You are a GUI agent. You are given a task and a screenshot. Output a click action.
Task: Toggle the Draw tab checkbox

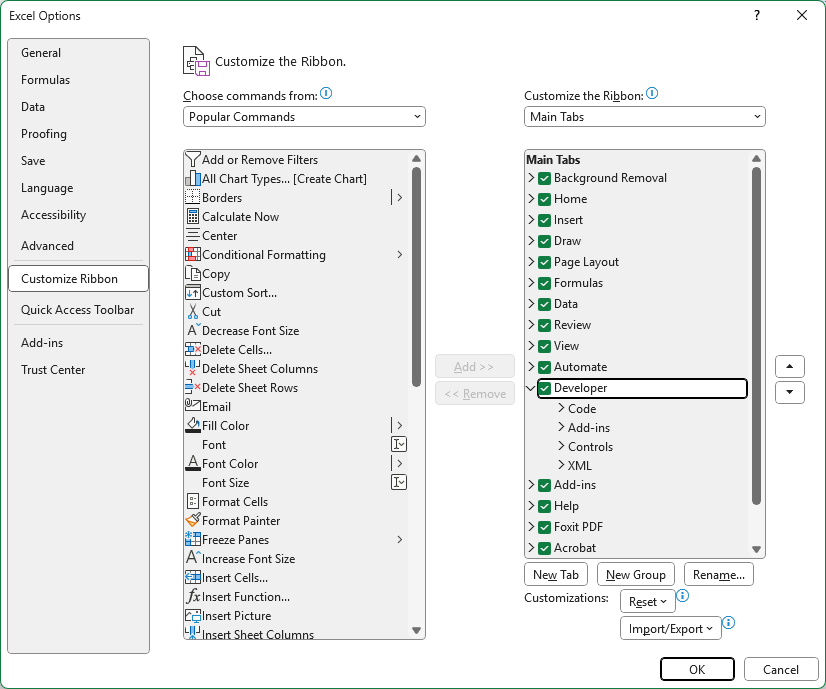tap(544, 242)
